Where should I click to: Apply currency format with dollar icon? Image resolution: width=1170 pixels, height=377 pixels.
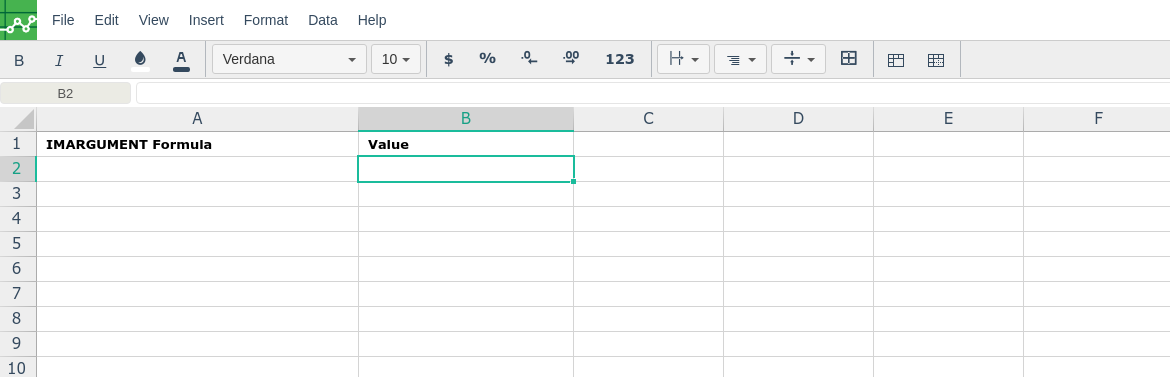click(448, 60)
